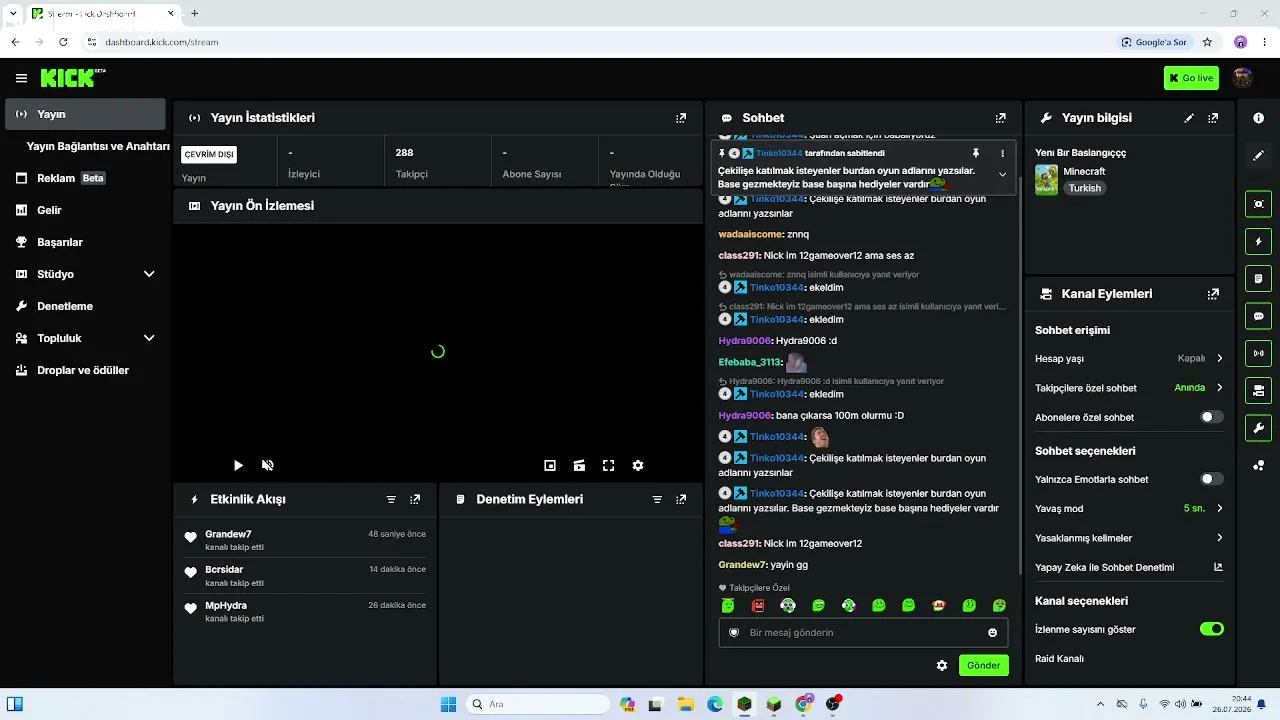1280x720 pixels.
Task: Filter the Denetim Eylemleri list
Action: click(x=657, y=499)
